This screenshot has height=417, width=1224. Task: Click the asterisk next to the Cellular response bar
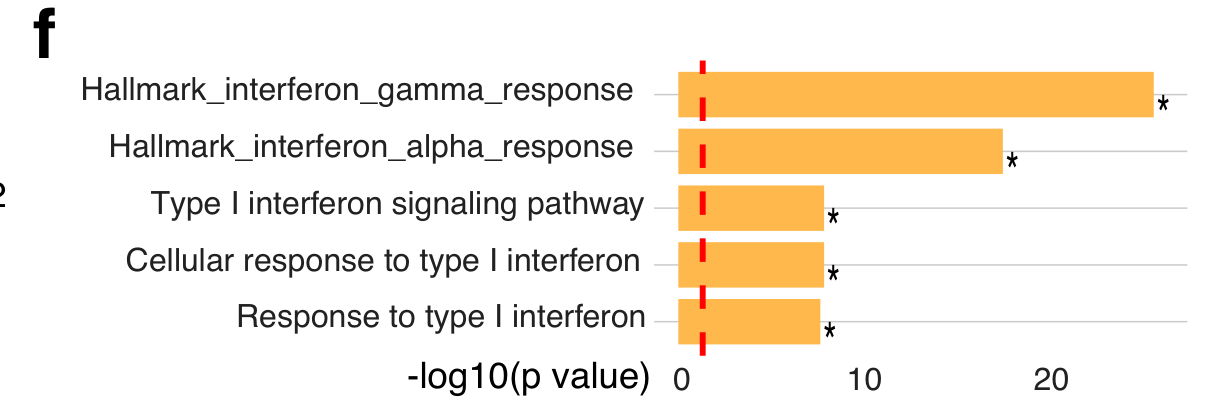832,274
